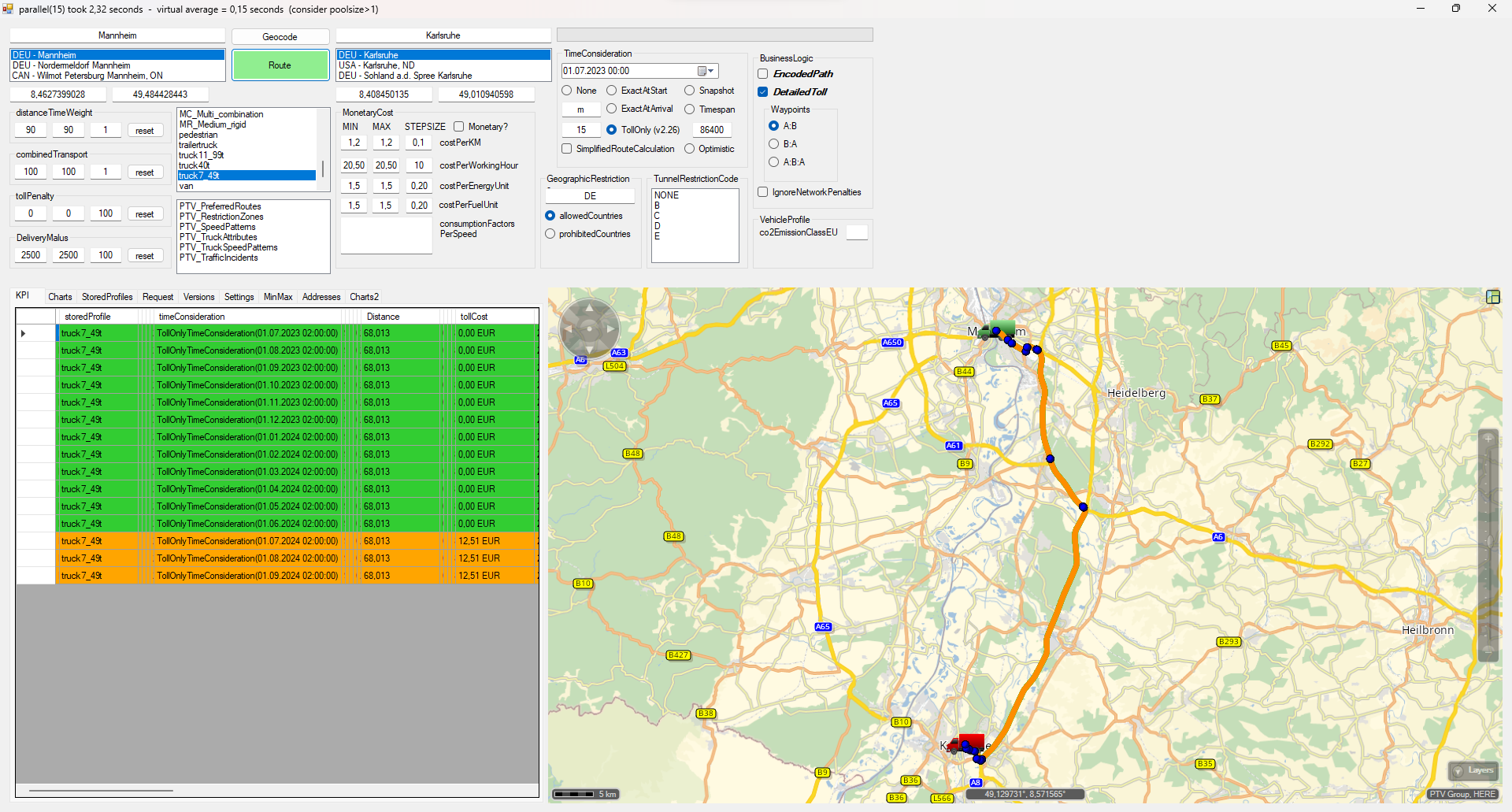Viewport: 1512px width, 812px height.
Task: Enable the EncodedPath checkbox
Action: 763,74
